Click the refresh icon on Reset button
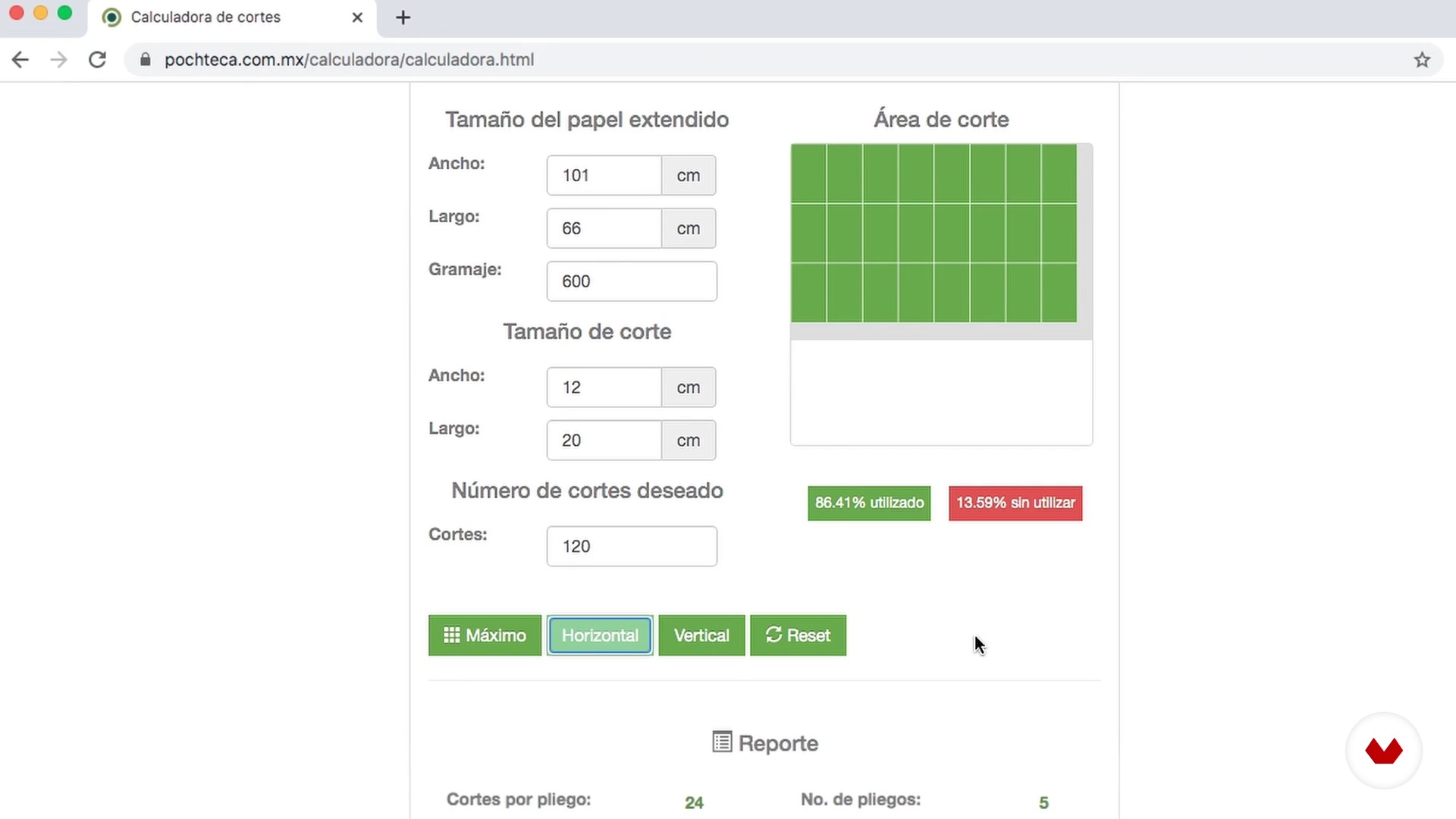 [x=773, y=635]
